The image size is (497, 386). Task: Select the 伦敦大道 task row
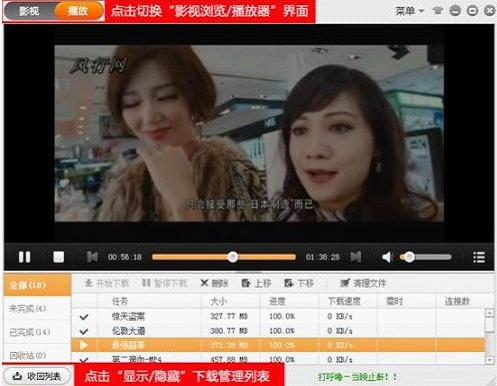pyautogui.click(x=278, y=331)
